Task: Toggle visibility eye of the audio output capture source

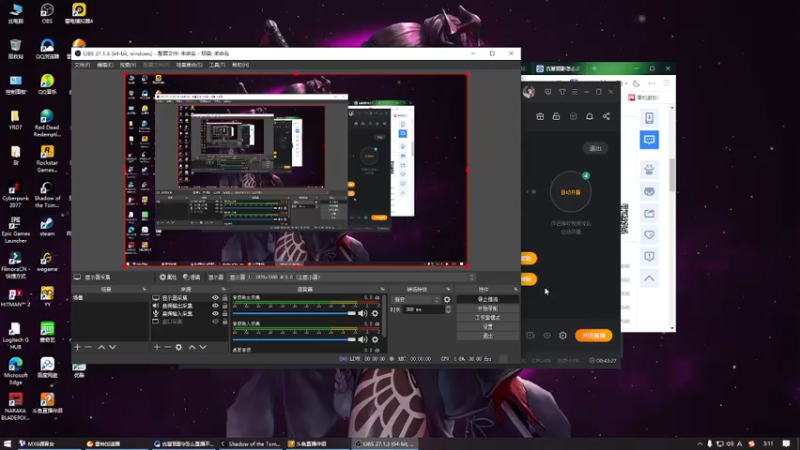Action: (215, 306)
